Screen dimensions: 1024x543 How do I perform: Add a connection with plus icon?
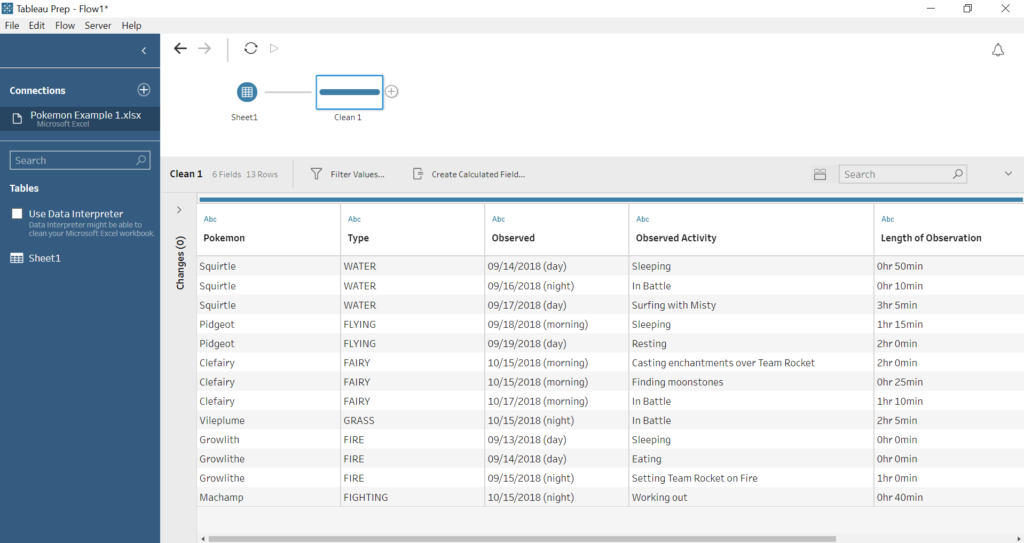(x=144, y=90)
